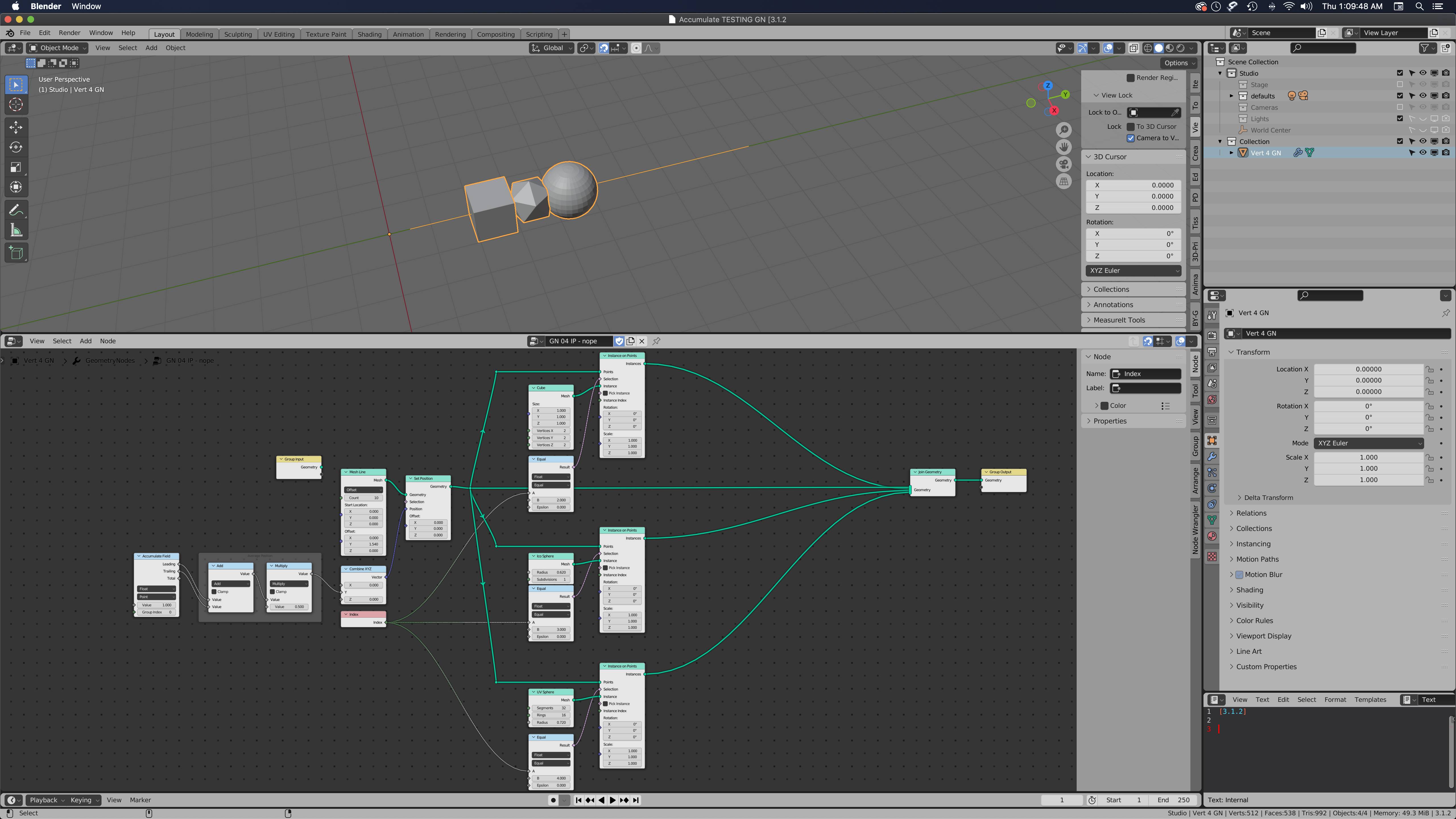Click the node Name field containing Index
The height and width of the screenshot is (819, 1456).
(x=1145, y=374)
